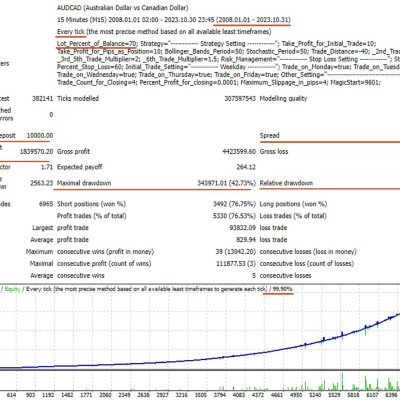Click the balance curve near trade 6107

coord(377,324)
